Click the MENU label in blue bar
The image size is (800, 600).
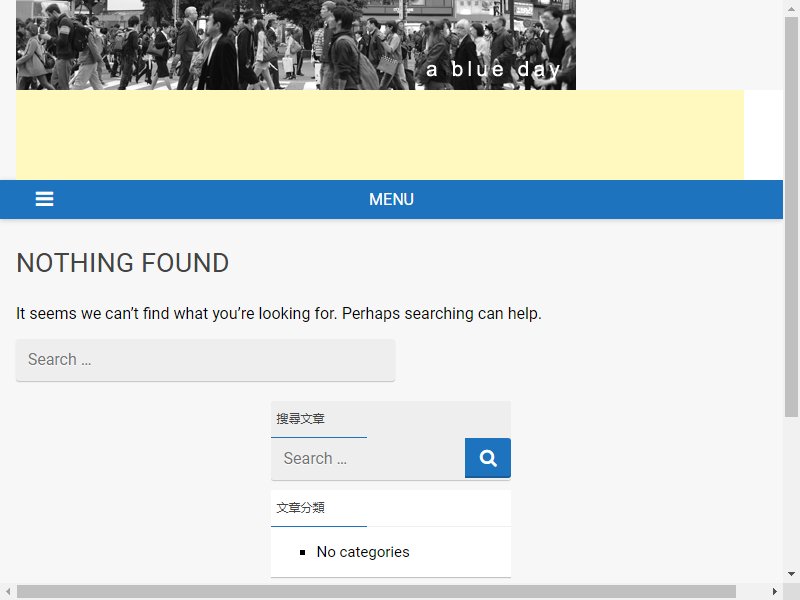pos(391,199)
